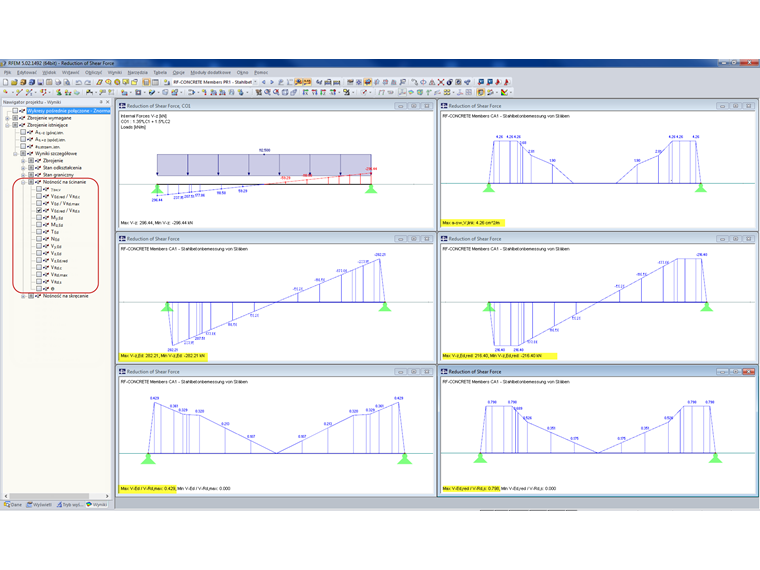Click the red pin icon at end of top toolbar
The width and height of the screenshot is (760, 570).
507,82
